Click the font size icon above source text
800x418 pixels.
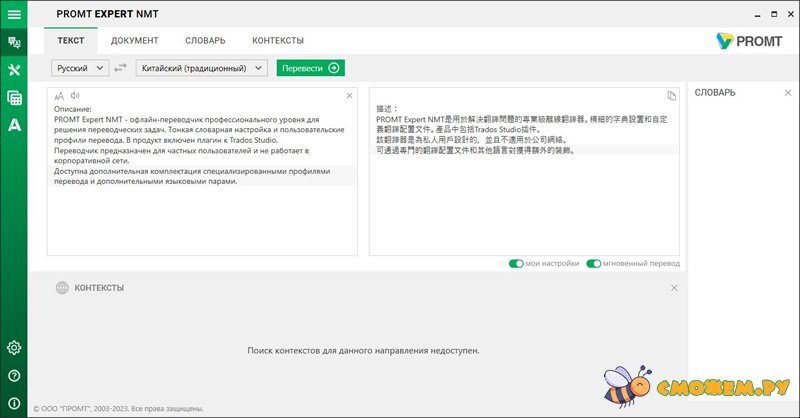(x=59, y=95)
